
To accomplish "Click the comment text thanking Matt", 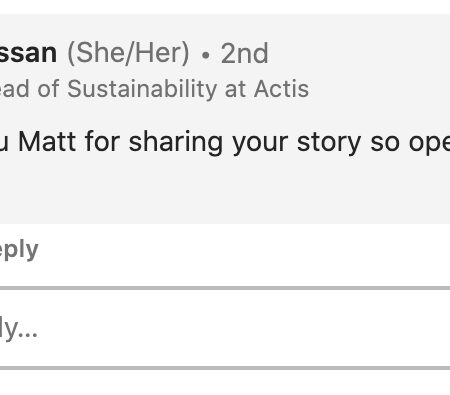I will coord(225,143).
